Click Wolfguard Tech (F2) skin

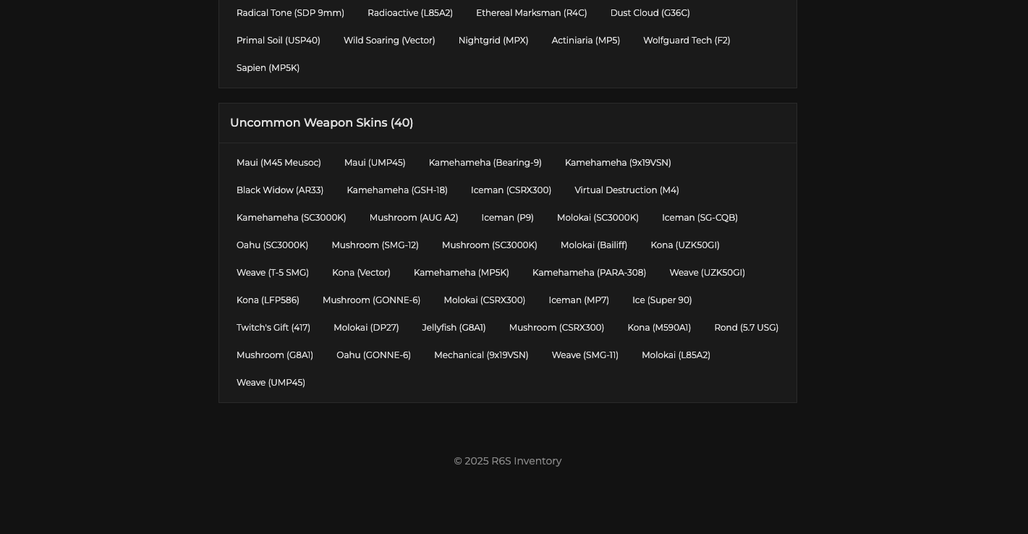(x=686, y=41)
